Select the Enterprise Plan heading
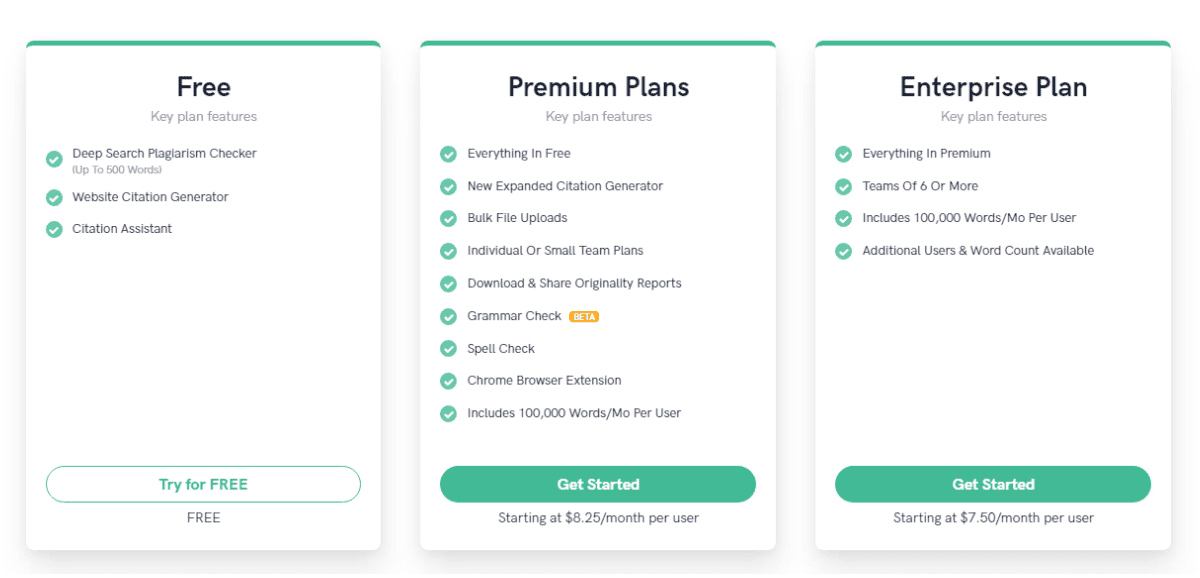1200x578 pixels. pyautogui.click(x=992, y=87)
